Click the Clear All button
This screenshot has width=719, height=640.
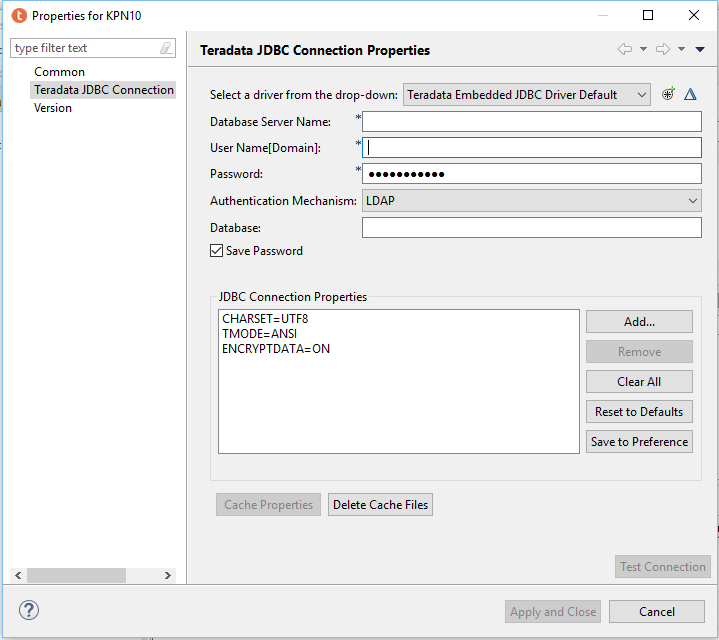[639, 382]
